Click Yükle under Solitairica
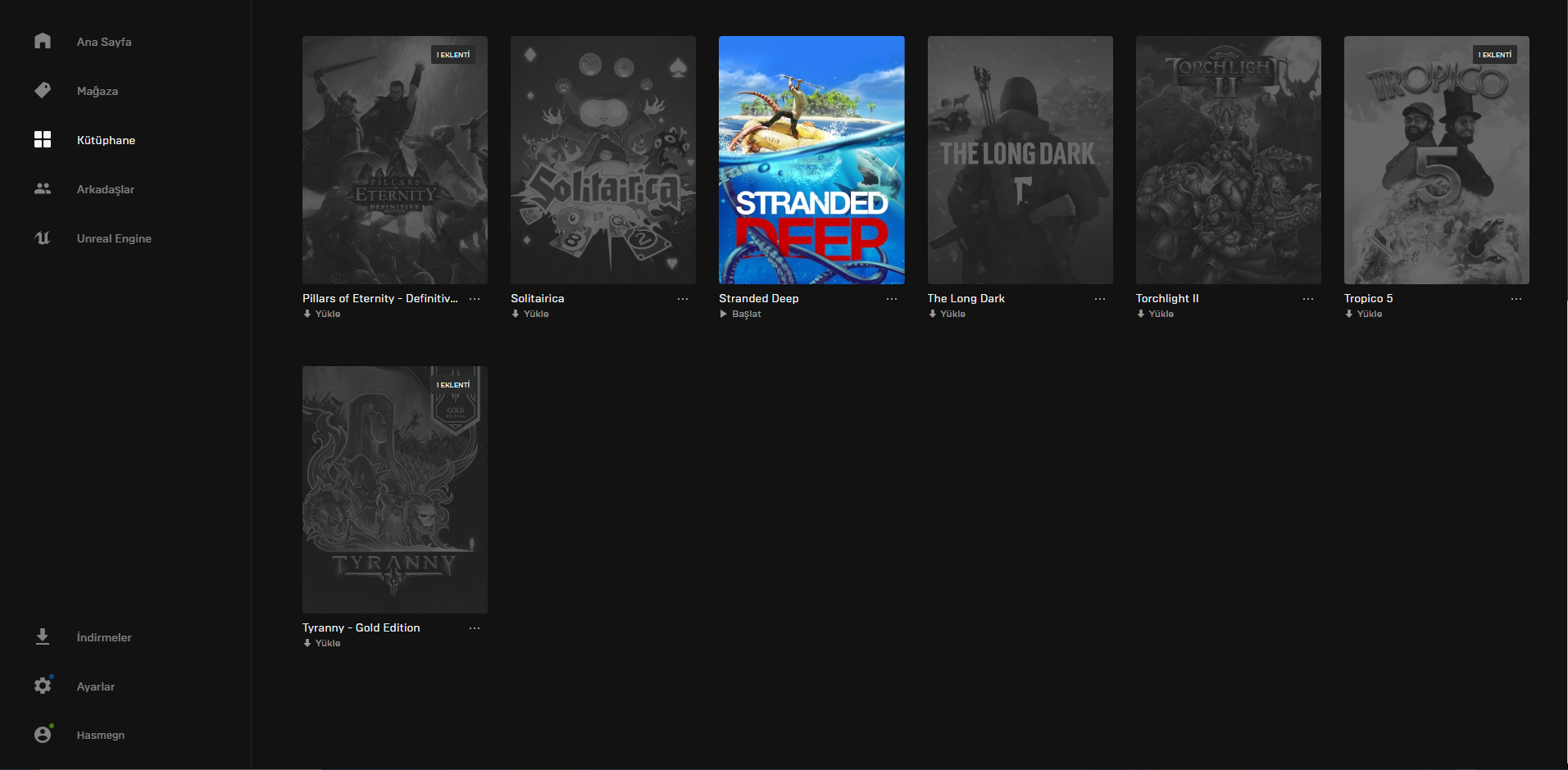1568x770 pixels. (x=536, y=314)
